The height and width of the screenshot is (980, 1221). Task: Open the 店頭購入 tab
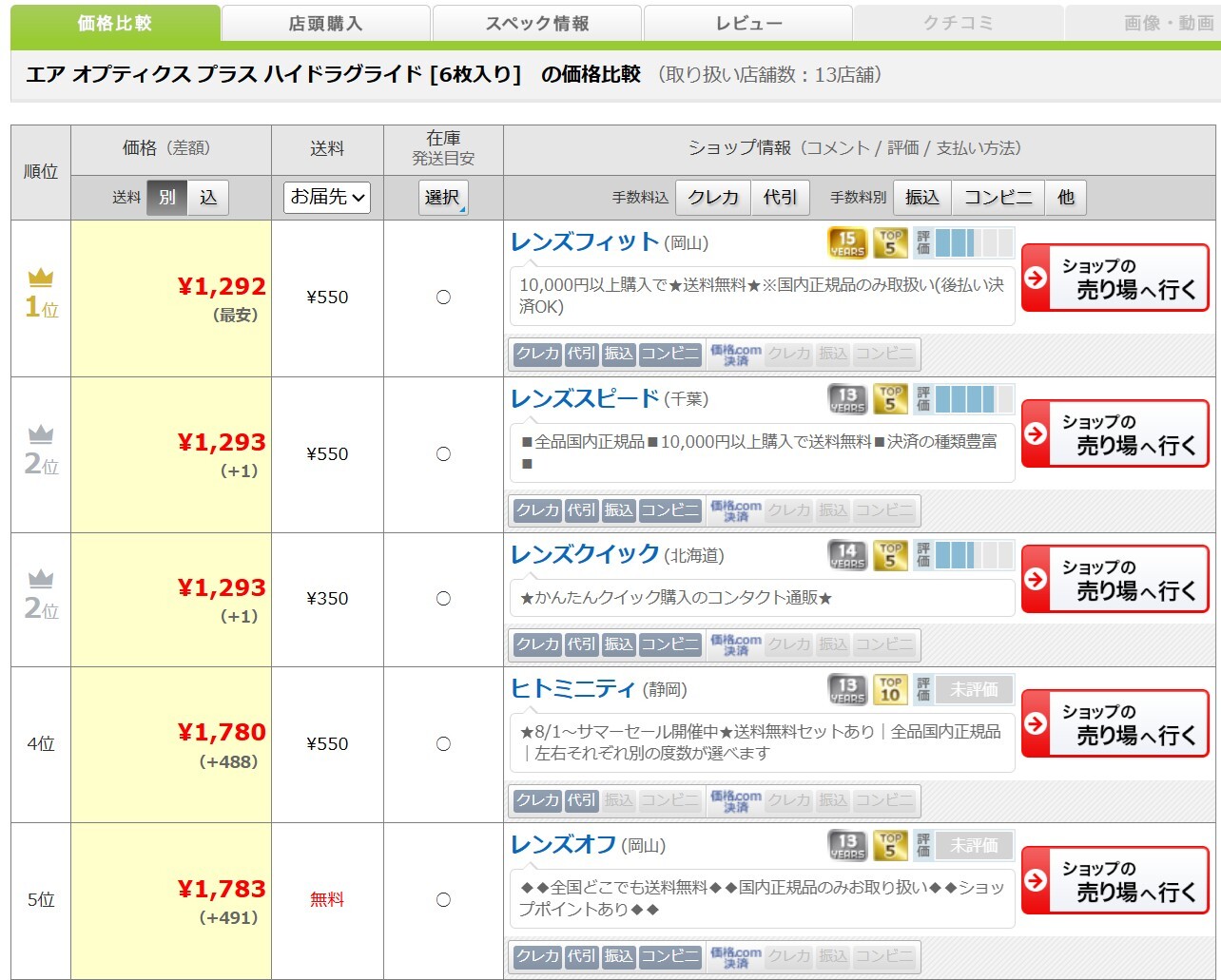(x=326, y=24)
